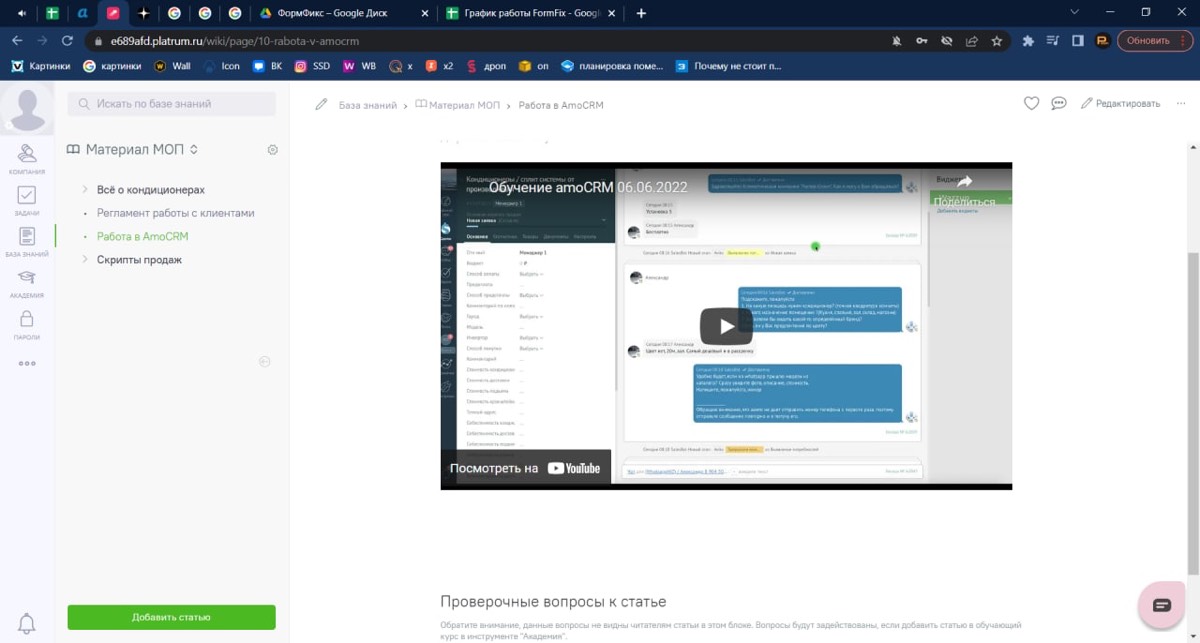This screenshot has width=1200, height=643.
Task: Click the browser address bar URL
Action: (235, 41)
